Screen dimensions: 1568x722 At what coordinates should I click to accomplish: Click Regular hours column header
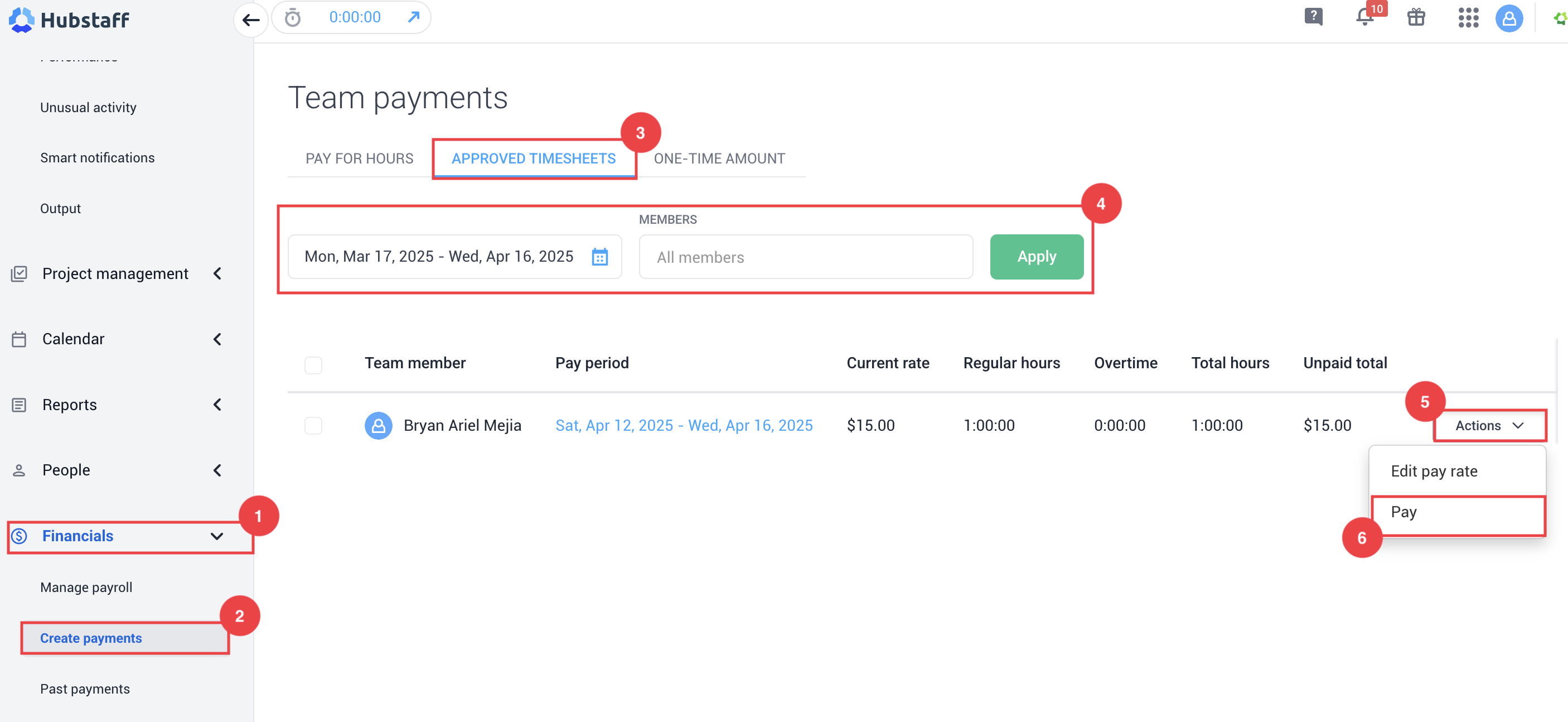coord(1011,363)
